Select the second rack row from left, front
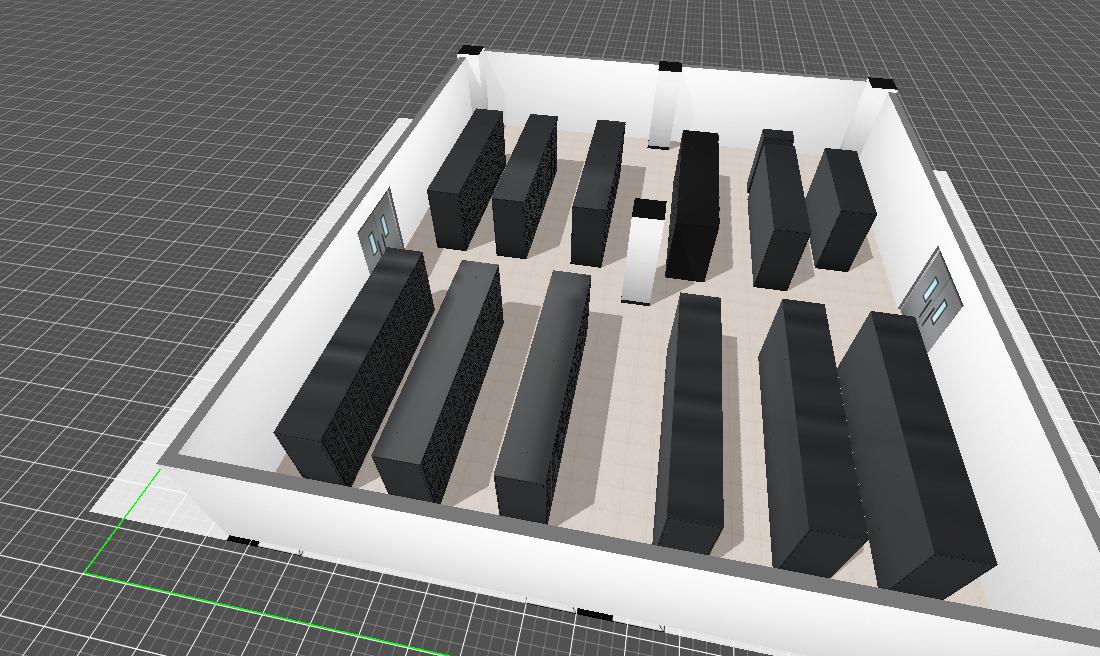 pyautogui.click(x=438, y=380)
